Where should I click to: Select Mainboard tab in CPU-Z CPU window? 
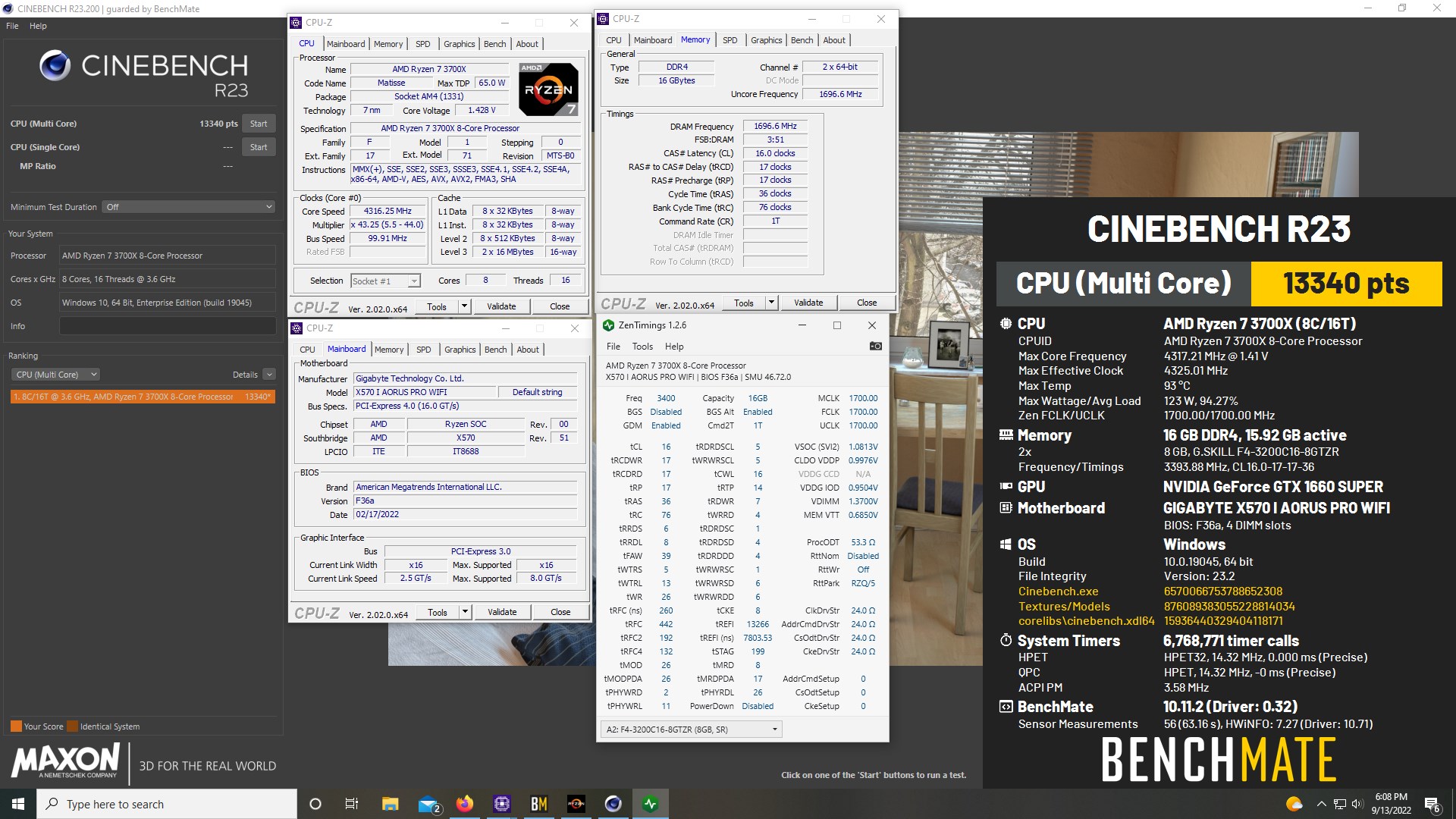346,44
